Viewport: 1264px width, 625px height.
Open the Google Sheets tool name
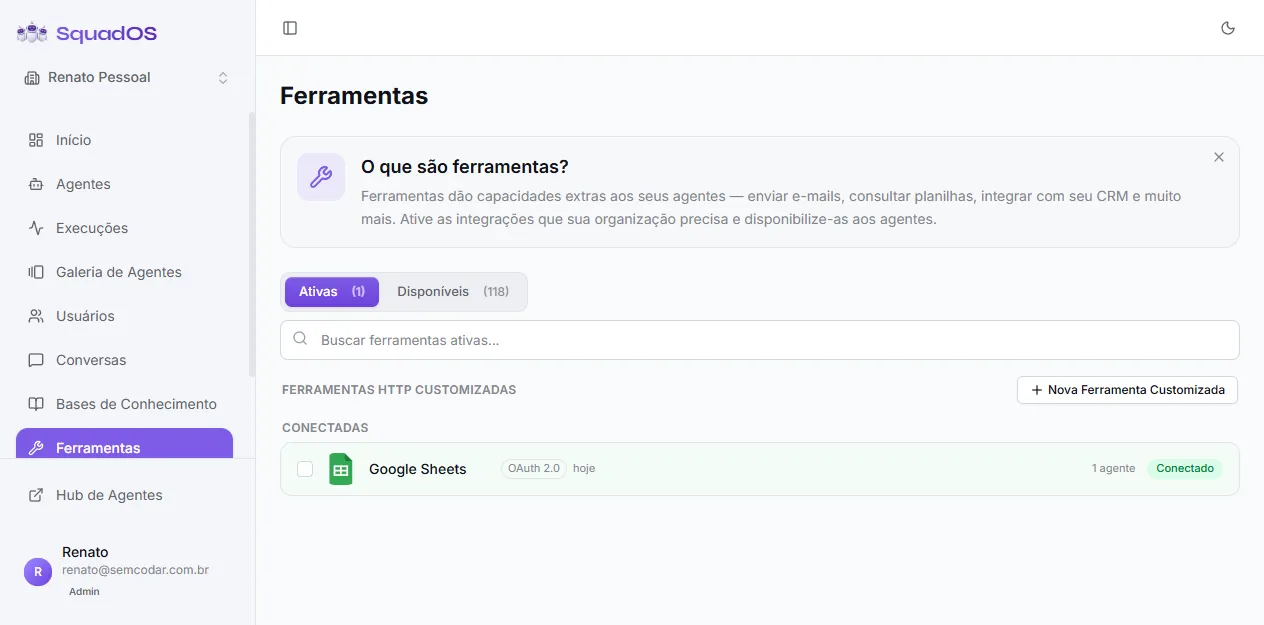coord(418,469)
